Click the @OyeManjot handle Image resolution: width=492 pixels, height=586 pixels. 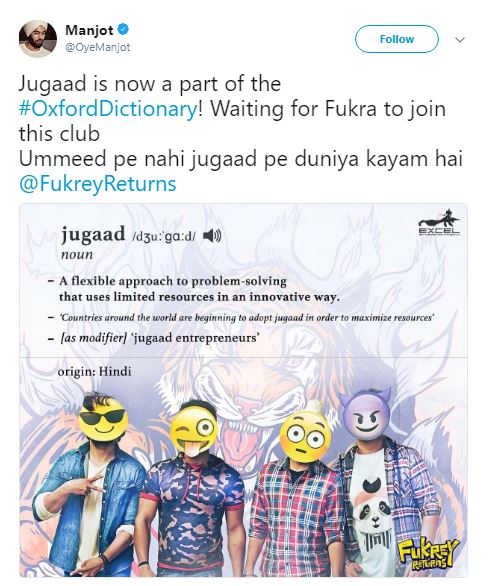click(x=98, y=47)
